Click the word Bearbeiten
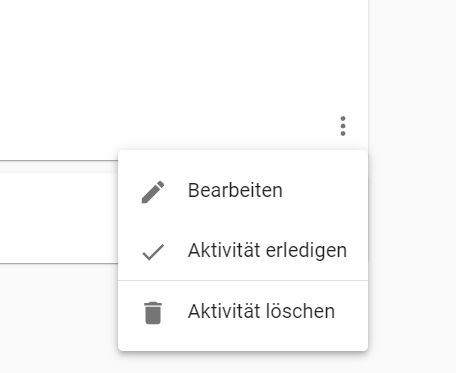456x373 pixels. click(x=235, y=190)
